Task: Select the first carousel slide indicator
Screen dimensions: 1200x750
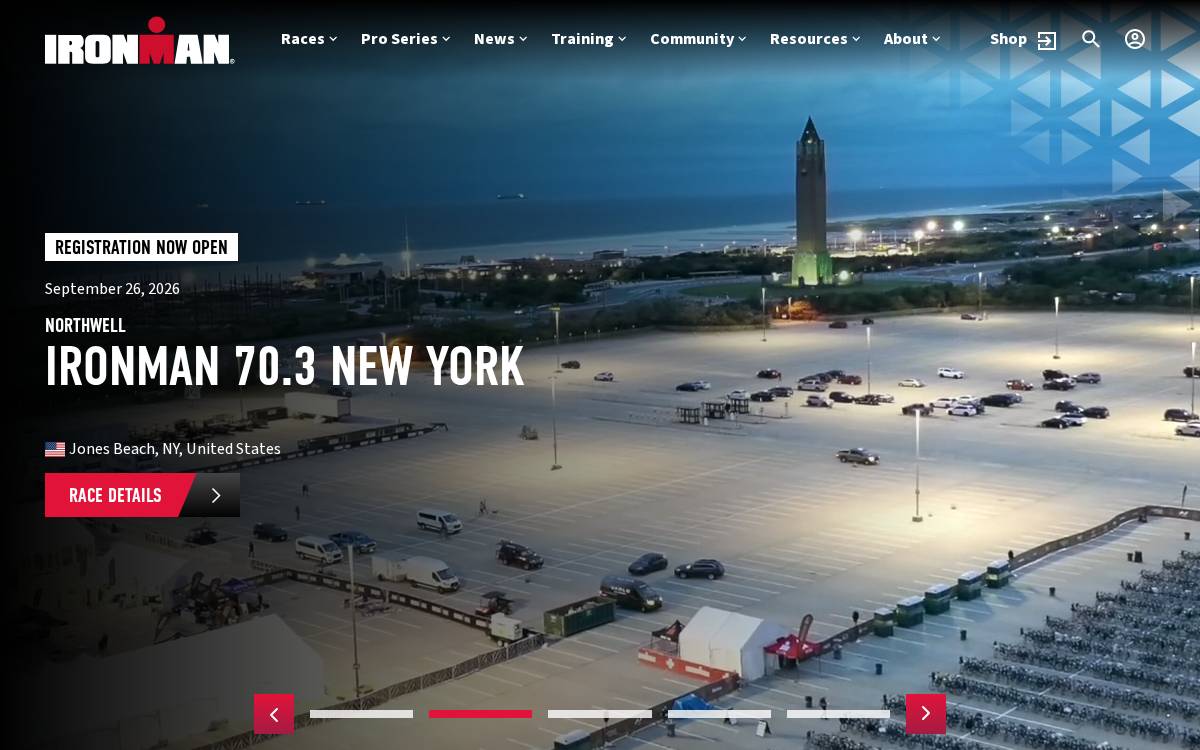Action: 361,714
